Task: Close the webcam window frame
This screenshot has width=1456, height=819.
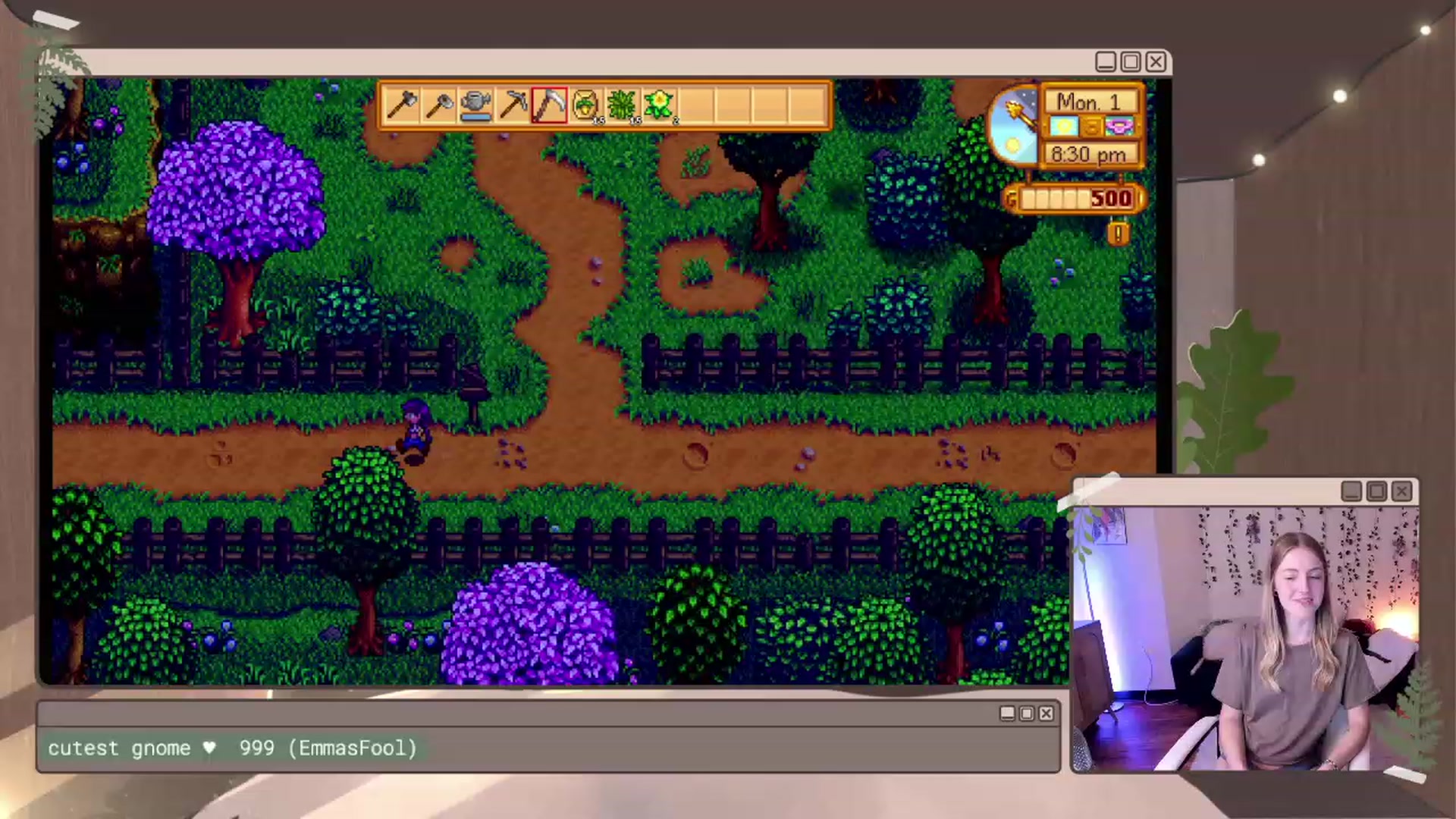Action: [x=1402, y=491]
